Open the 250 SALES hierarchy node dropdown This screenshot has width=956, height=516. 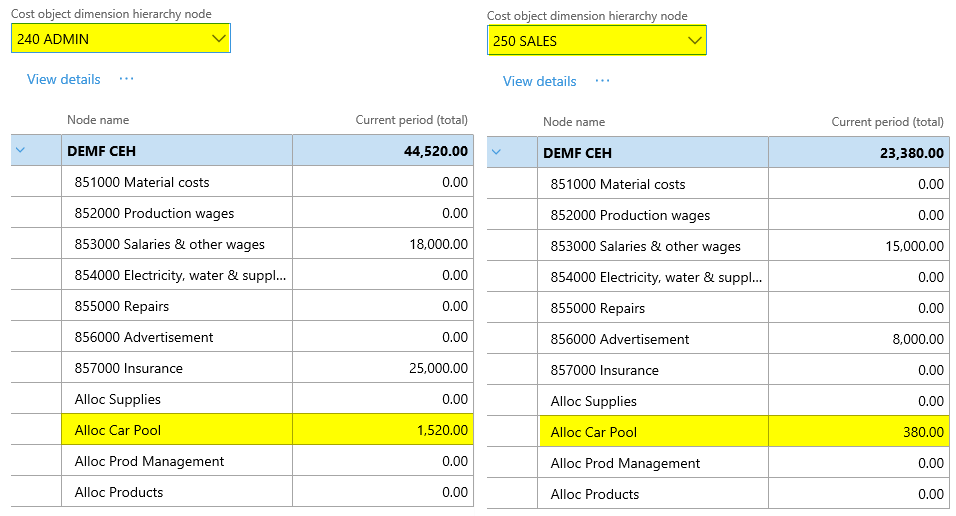695,41
